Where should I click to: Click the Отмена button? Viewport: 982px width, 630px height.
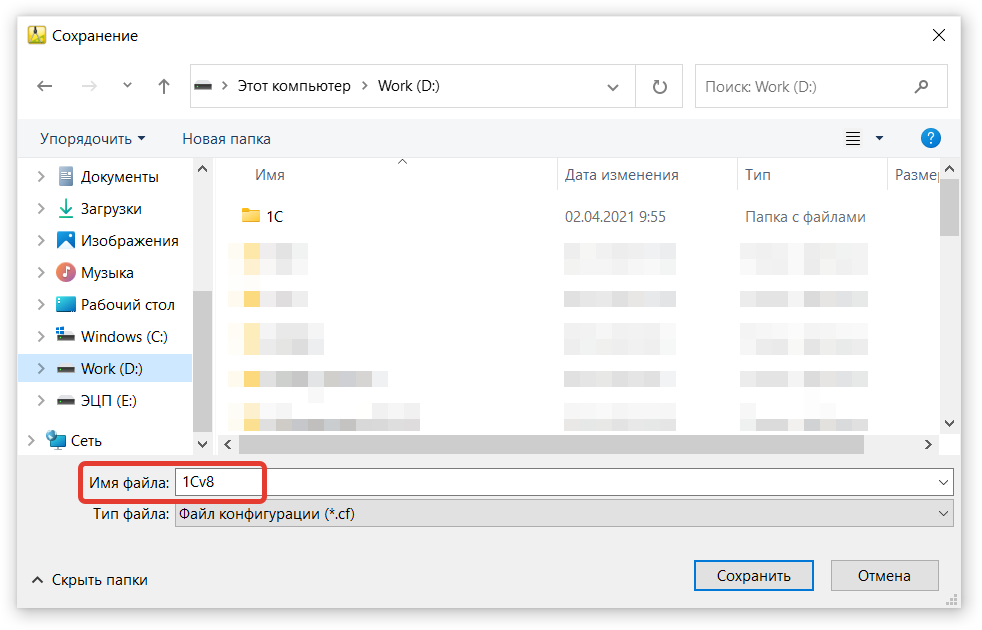point(884,575)
